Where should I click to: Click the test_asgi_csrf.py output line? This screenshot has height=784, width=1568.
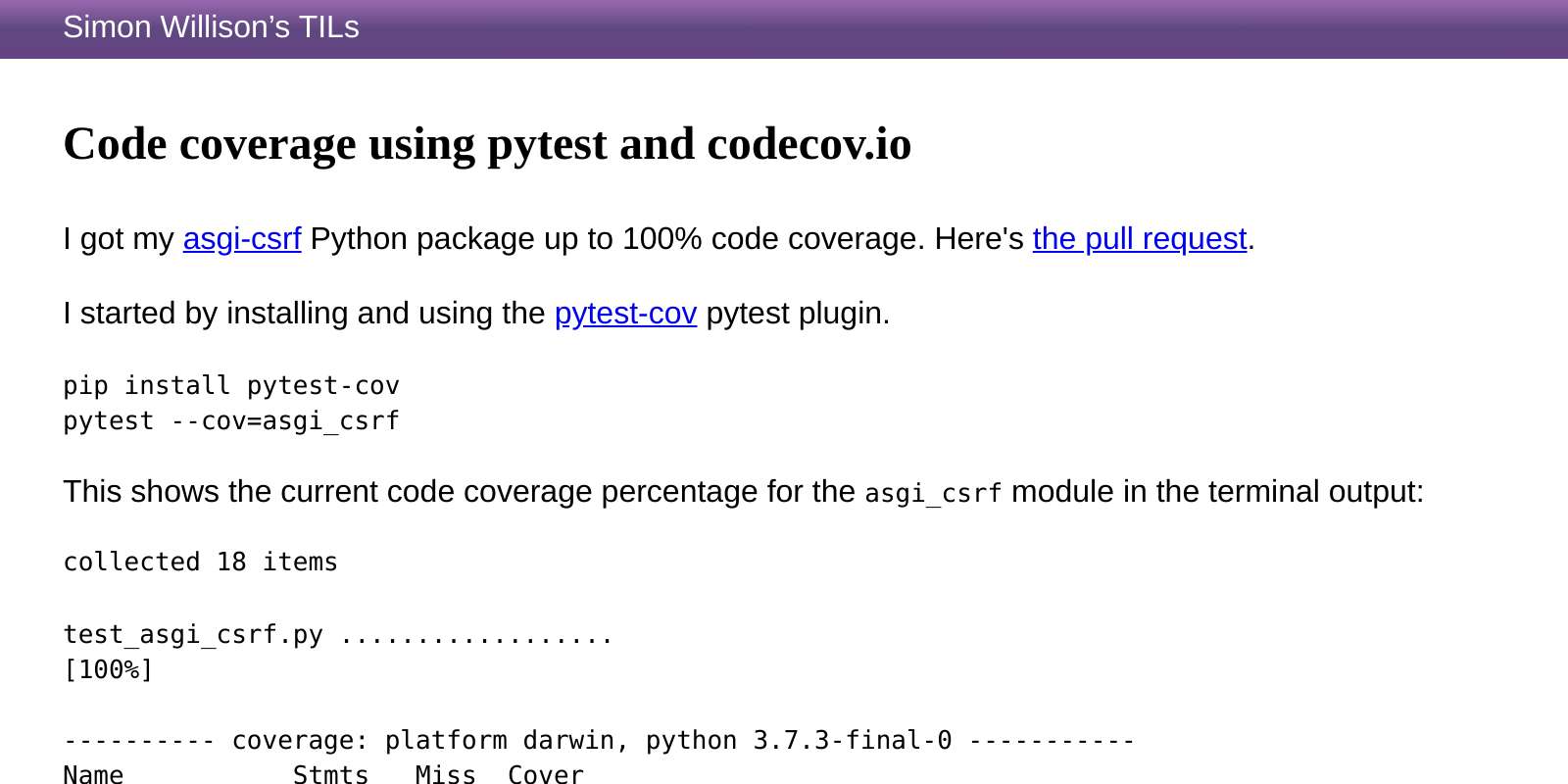click(338, 634)
